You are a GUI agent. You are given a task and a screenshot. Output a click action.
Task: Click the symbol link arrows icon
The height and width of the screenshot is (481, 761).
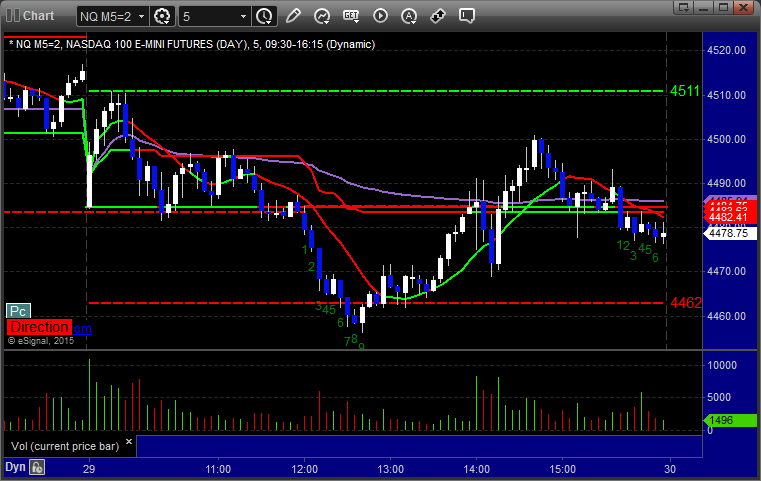coord(438,16)
